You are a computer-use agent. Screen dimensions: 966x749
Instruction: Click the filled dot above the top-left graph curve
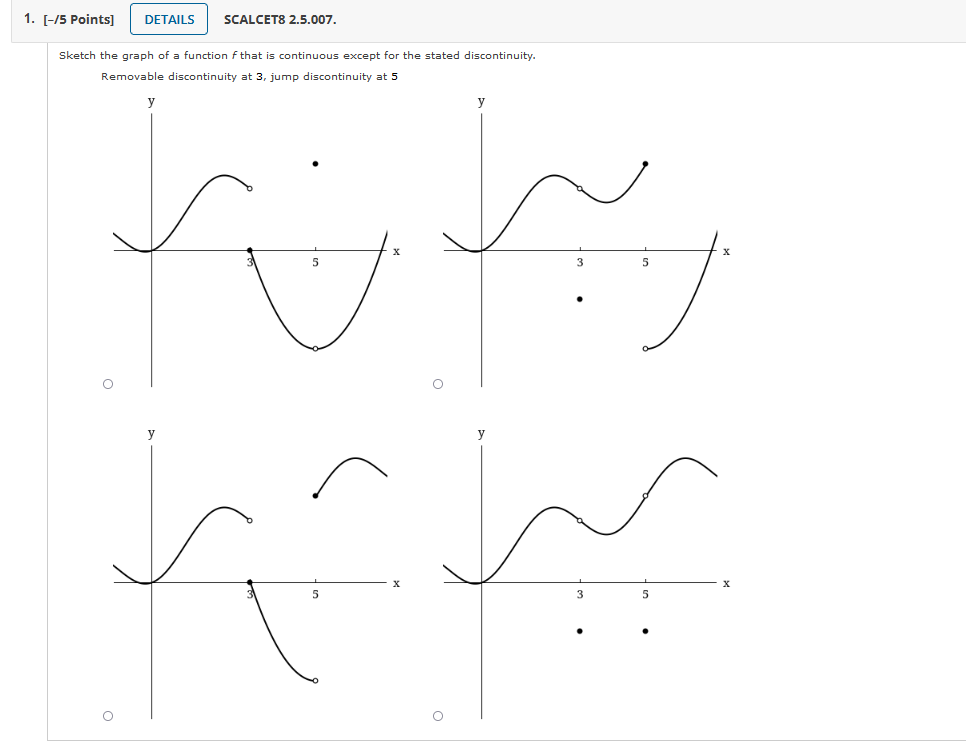[314, 163]
